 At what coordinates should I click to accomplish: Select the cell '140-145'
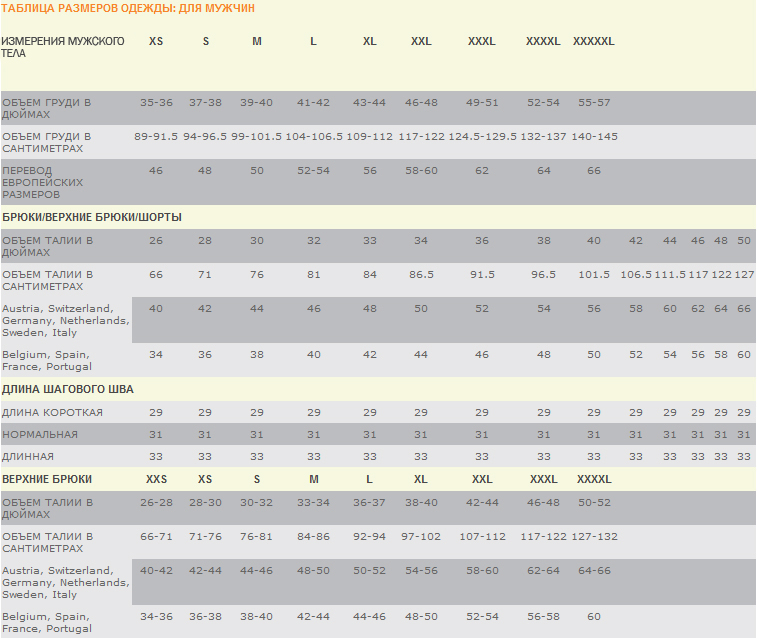point(594,137)
